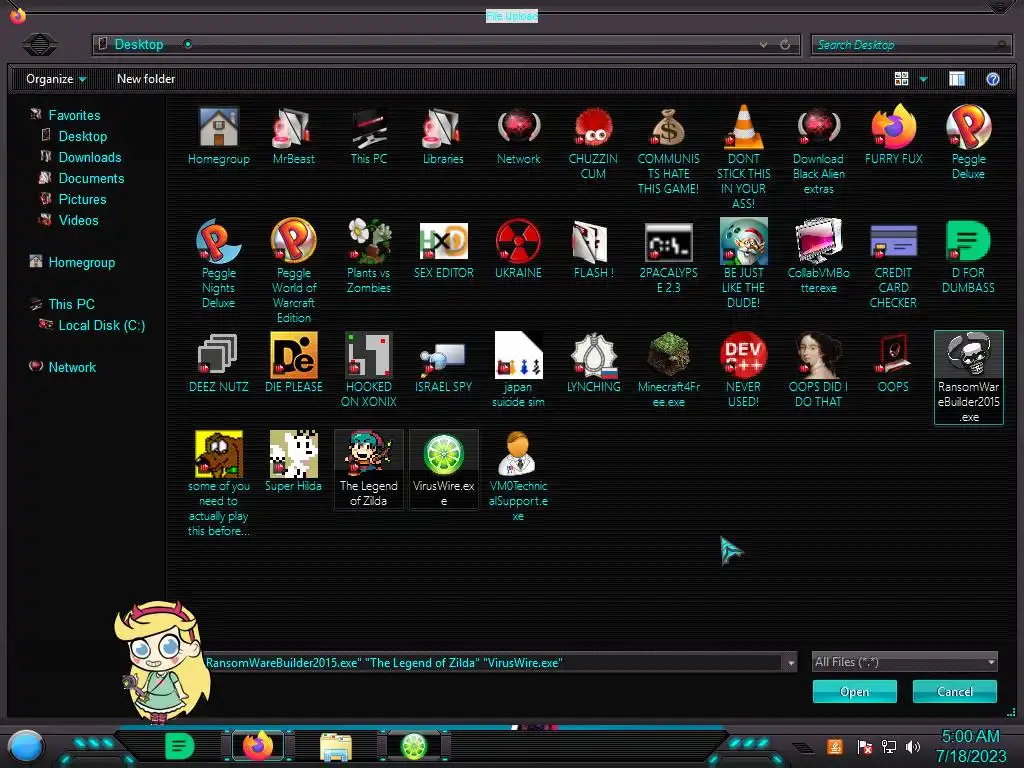Select the BE JUST LIKE THE DUDE icon
Viewport: 1024px width, 768px height.
(743, 264)
